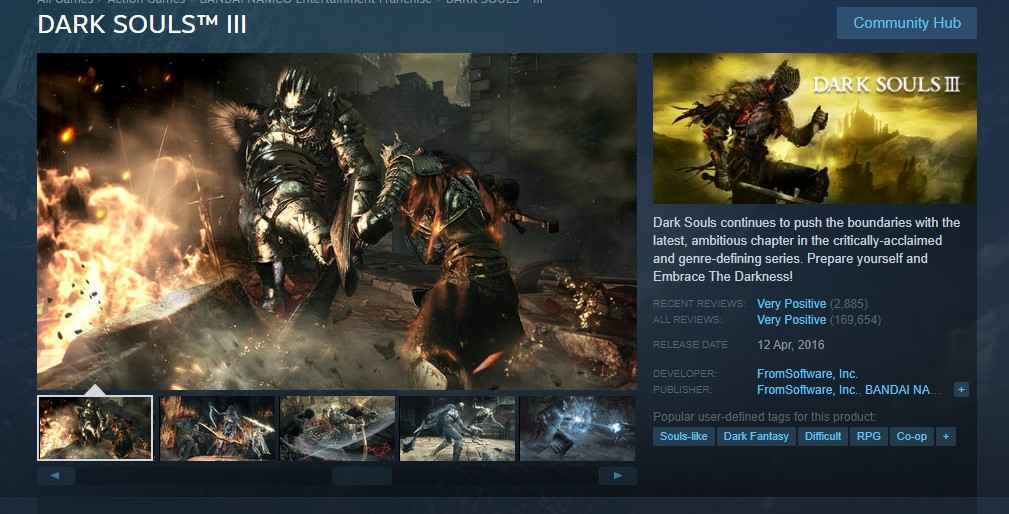Expand the full publisher list
Image resolution: width=1009 pixels, height=514 pixels.
[961, 390]
